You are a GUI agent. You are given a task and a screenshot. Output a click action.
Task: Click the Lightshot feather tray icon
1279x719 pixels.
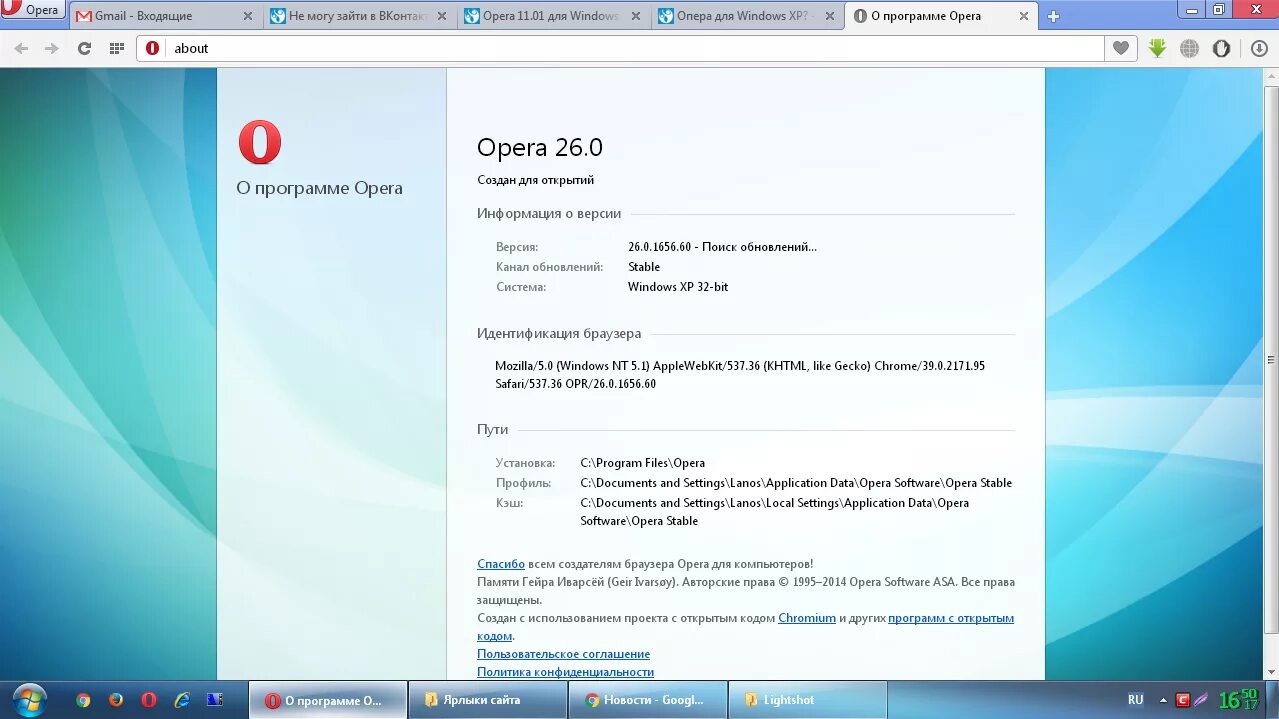coord(1201,700)
